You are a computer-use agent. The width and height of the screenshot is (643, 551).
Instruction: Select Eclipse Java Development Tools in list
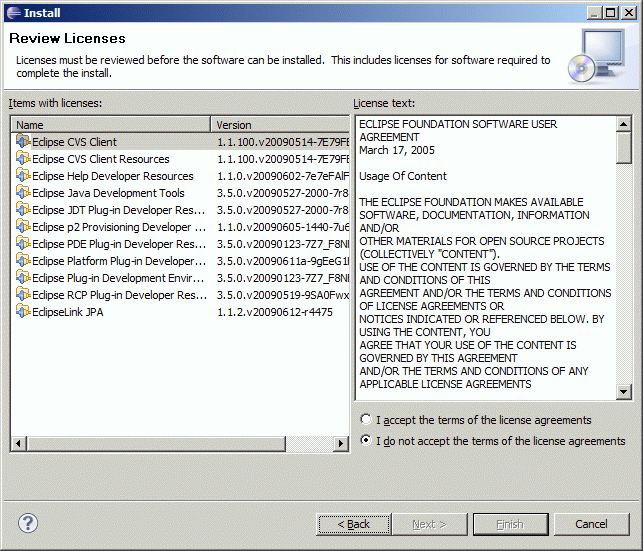[108, 193]
